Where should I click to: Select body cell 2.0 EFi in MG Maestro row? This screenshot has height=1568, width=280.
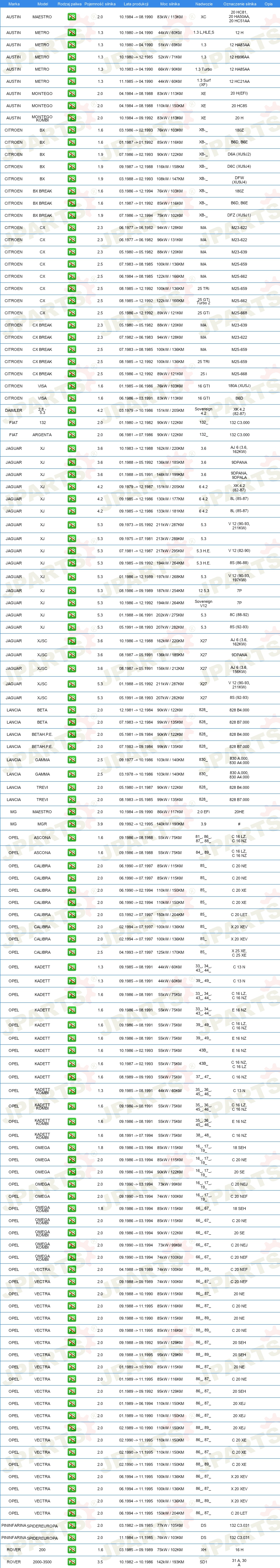[x=203, y=812]
